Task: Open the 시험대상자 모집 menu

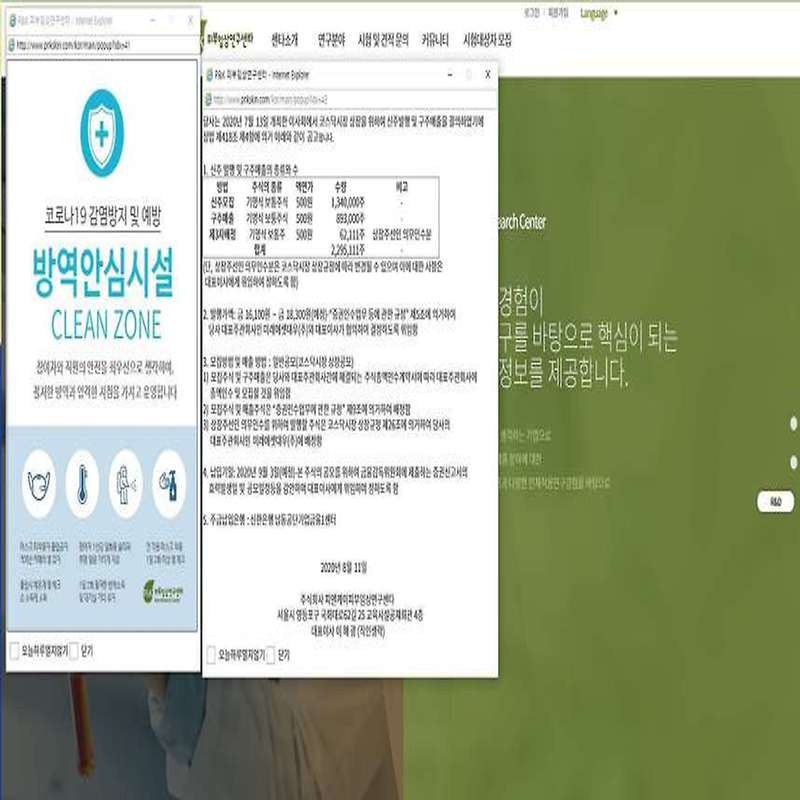Action: [487, 40]
